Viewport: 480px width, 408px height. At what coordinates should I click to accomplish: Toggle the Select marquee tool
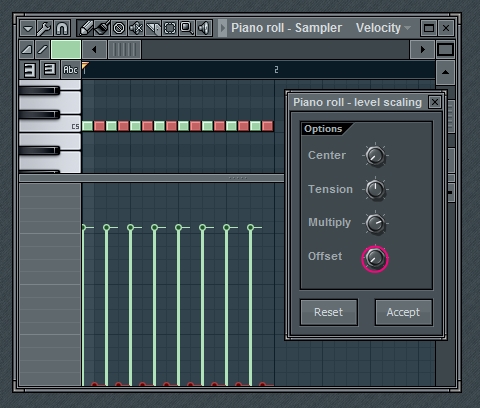click(x=170, y=28)
